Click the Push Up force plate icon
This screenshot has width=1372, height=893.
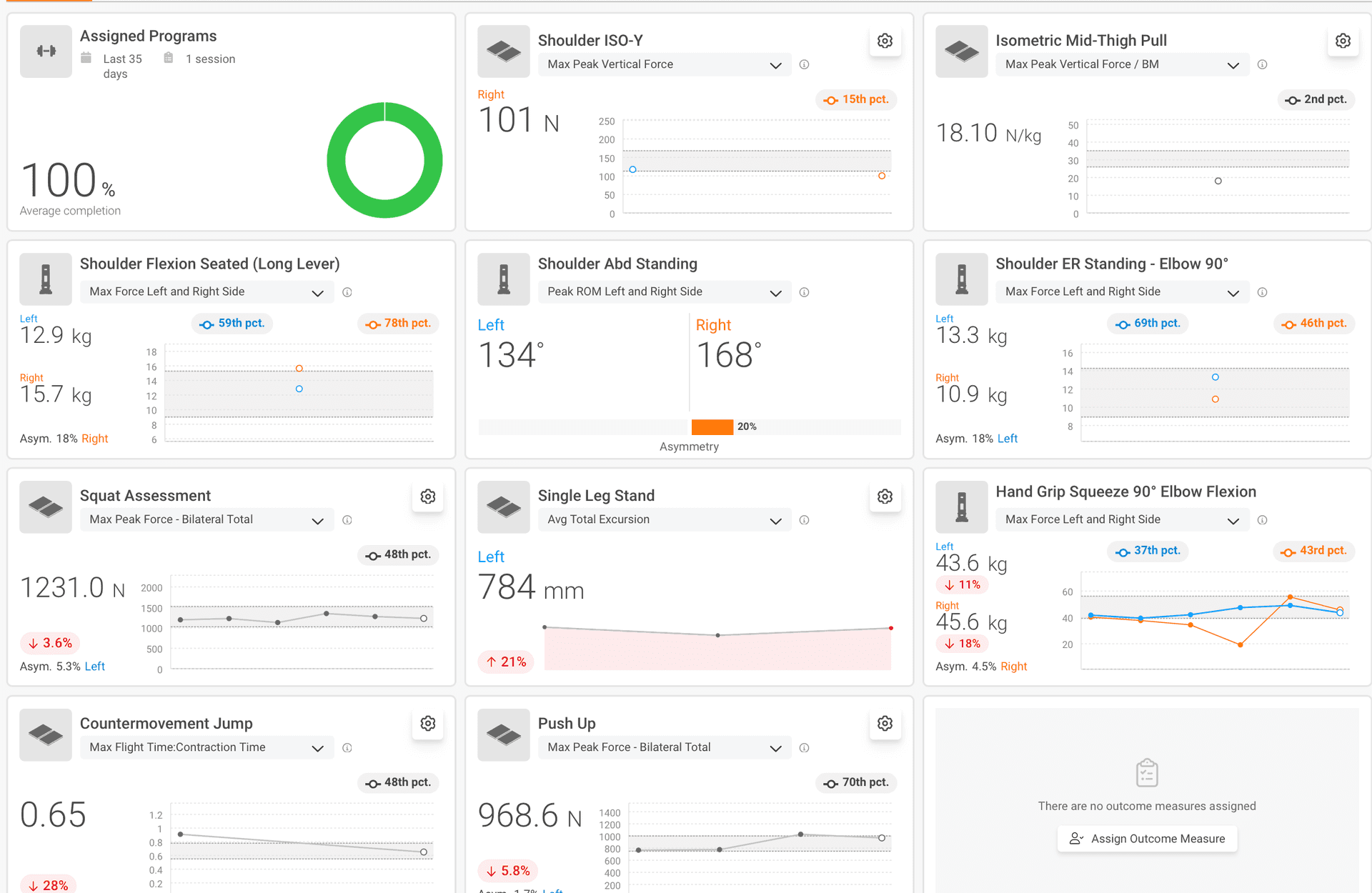(x=503, y=735)
